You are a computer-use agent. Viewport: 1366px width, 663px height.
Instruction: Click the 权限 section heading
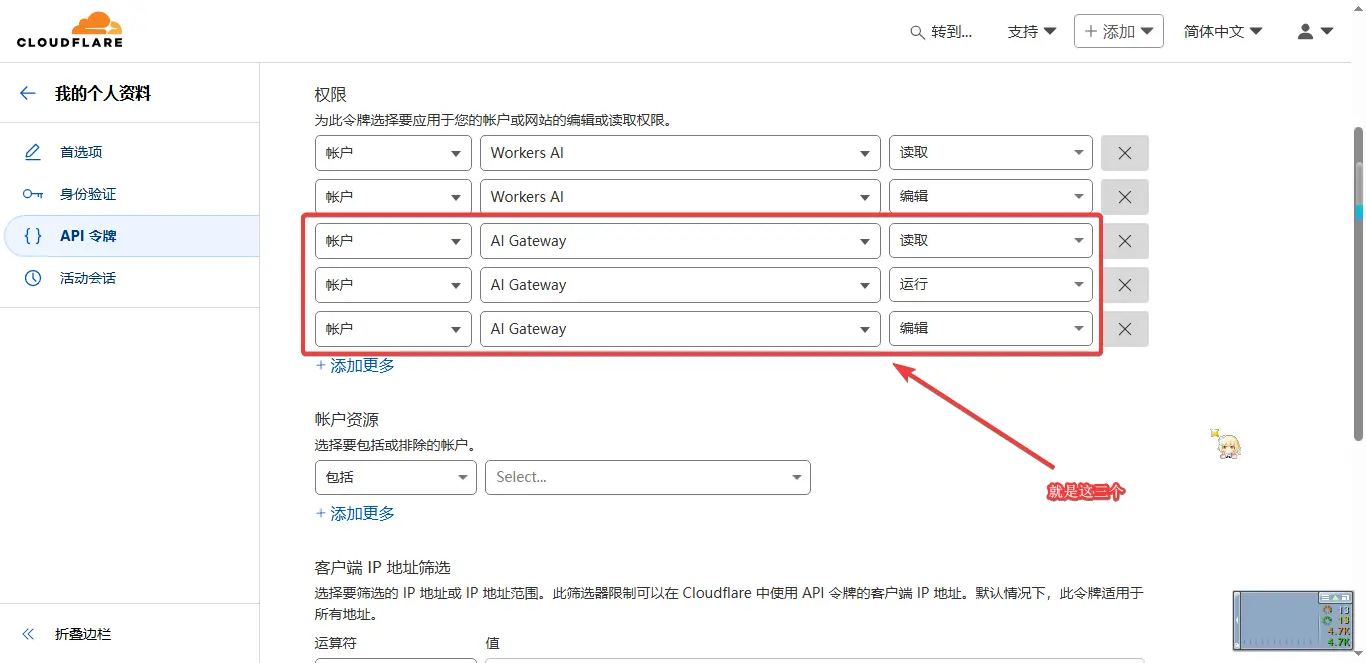331,94
